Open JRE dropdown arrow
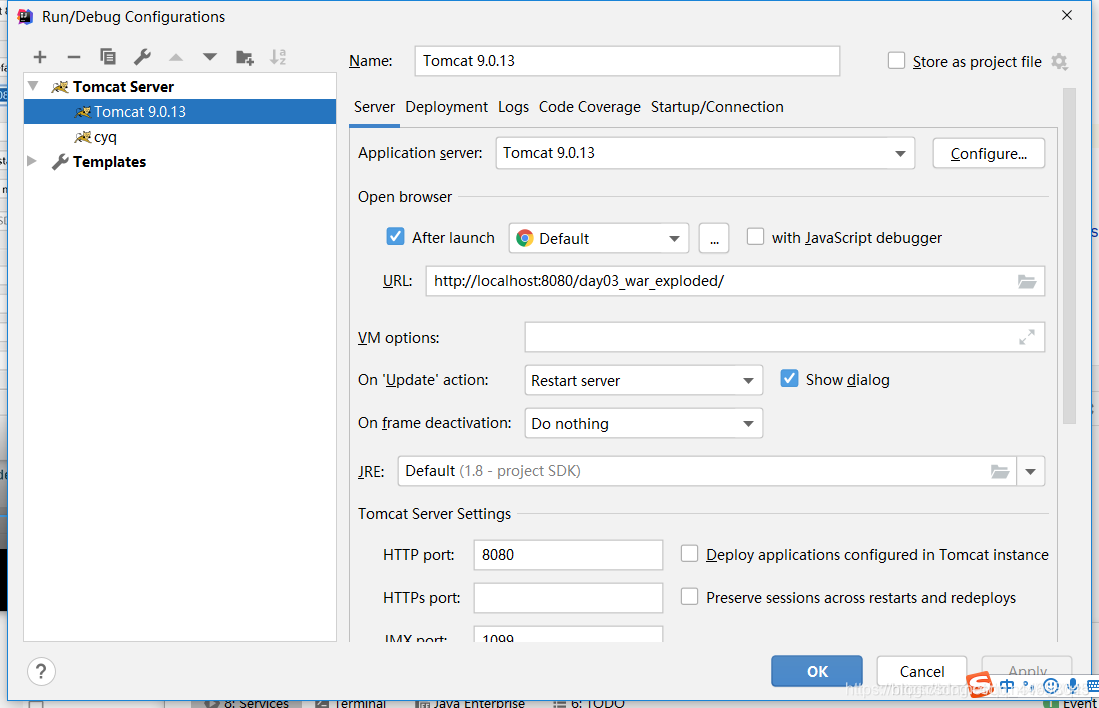The width and height of the screenshot is (1099, 708). (1030, 472)
